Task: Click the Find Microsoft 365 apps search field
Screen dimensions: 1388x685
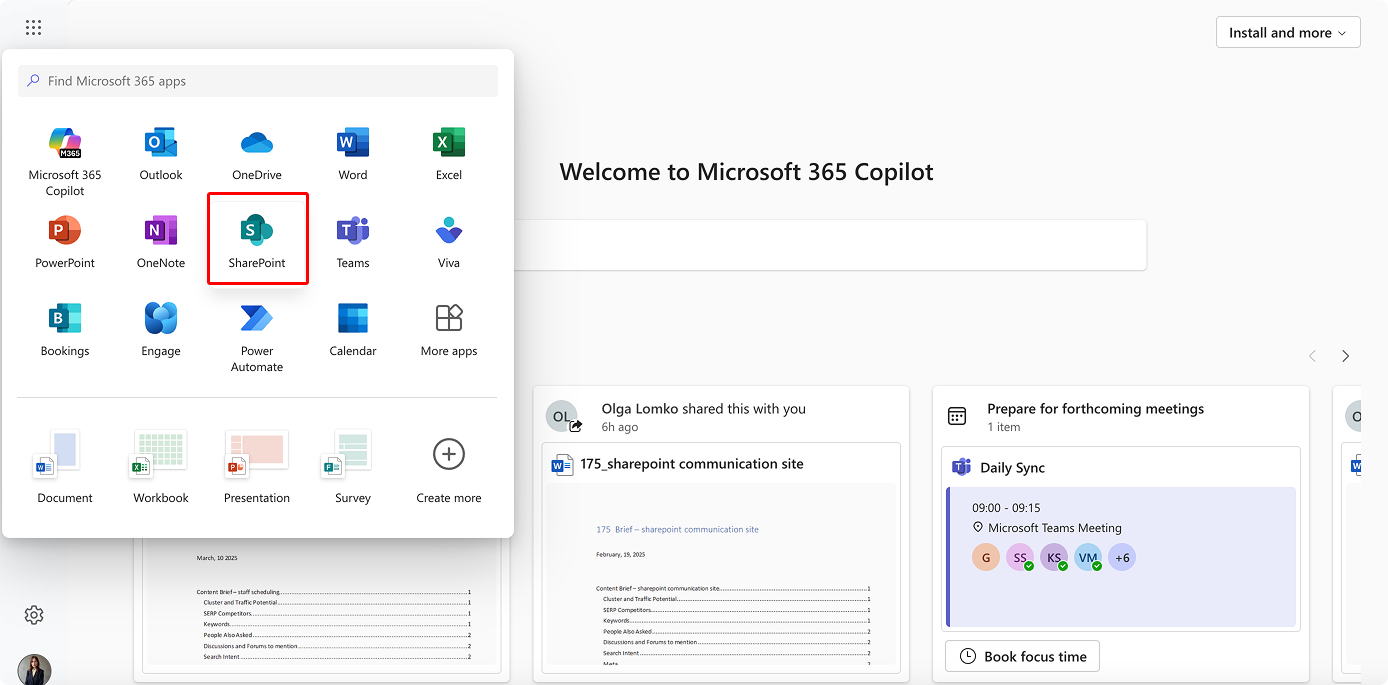Action: (x=257, y=80)
